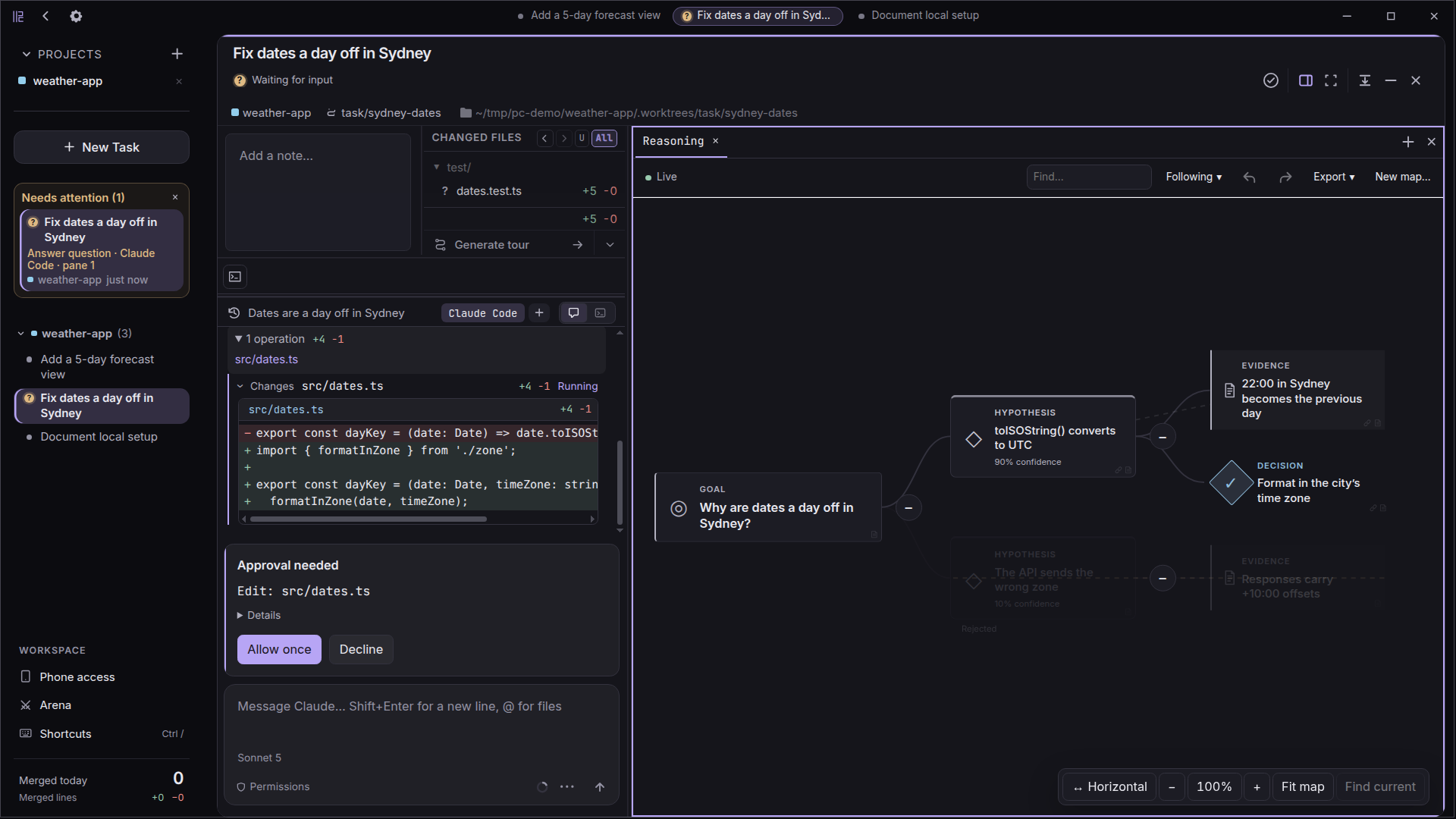Mark task complete with the checkmark circle icon

[1271, 80]
